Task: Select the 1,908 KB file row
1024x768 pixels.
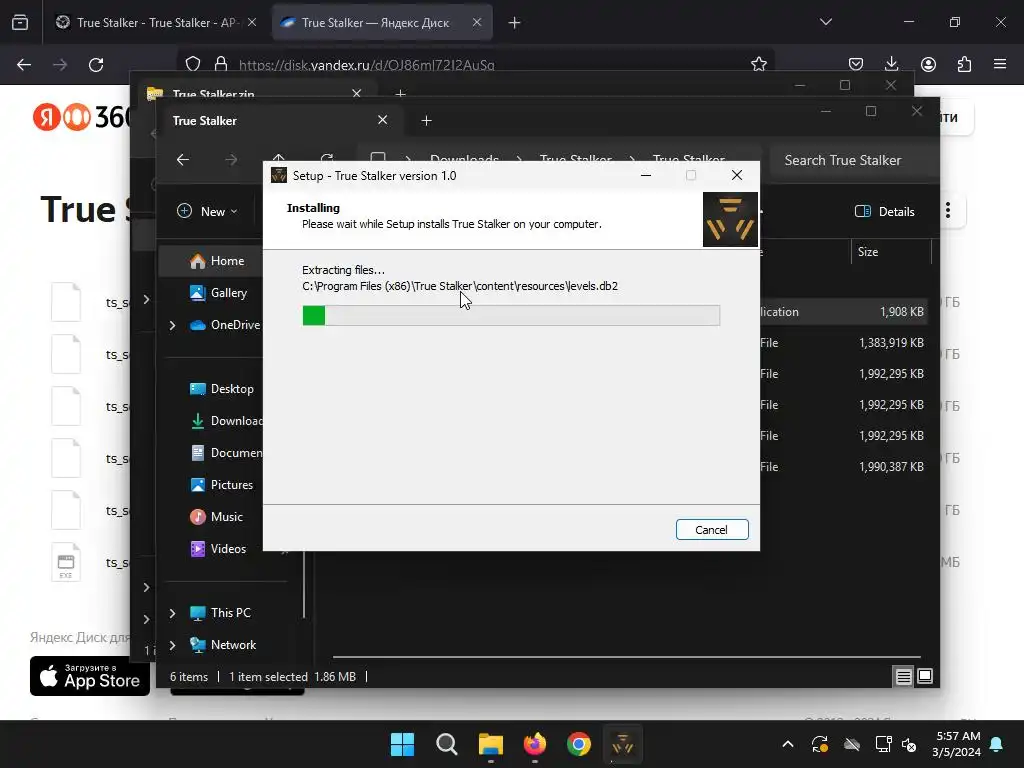Action: click(842, 312)
